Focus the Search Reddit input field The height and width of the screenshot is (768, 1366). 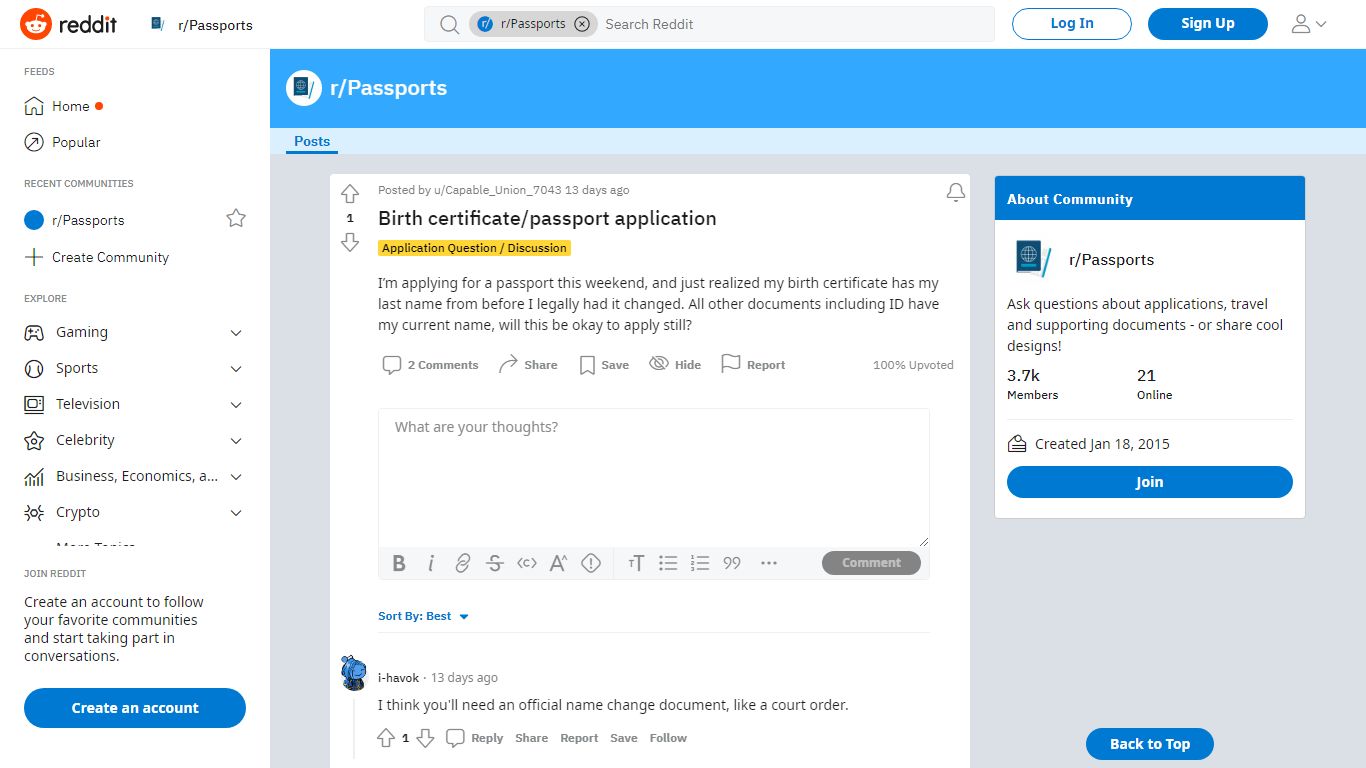[795, 24]
